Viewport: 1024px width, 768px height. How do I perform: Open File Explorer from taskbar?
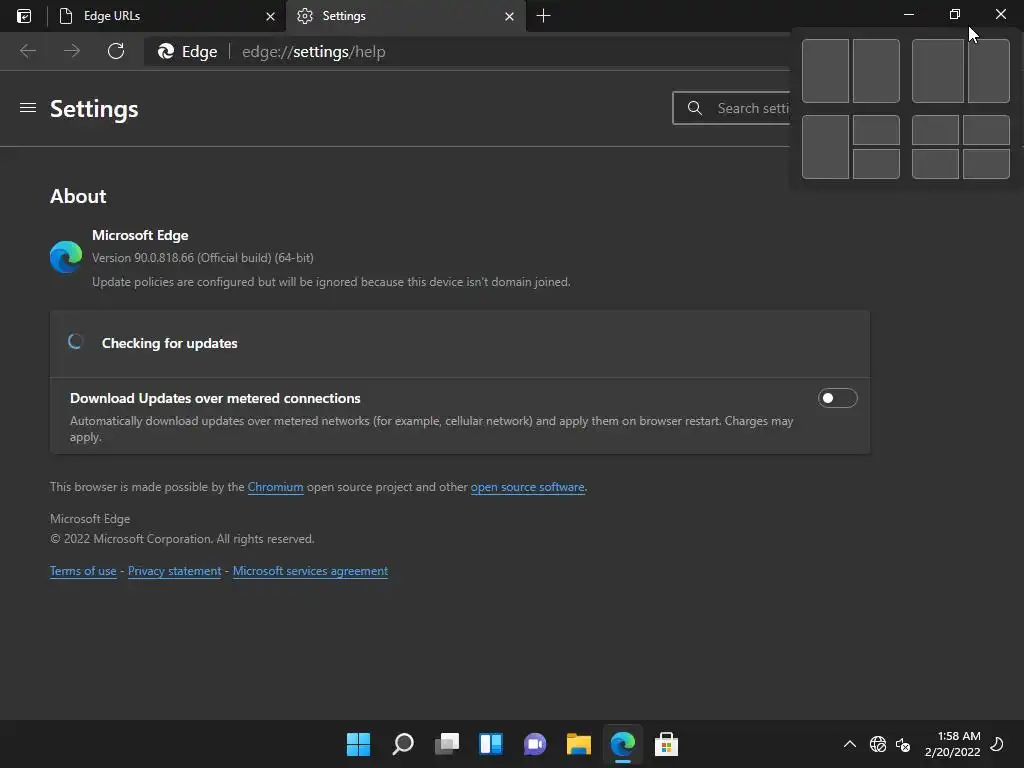pyautogui.click(x=579, y=744)
